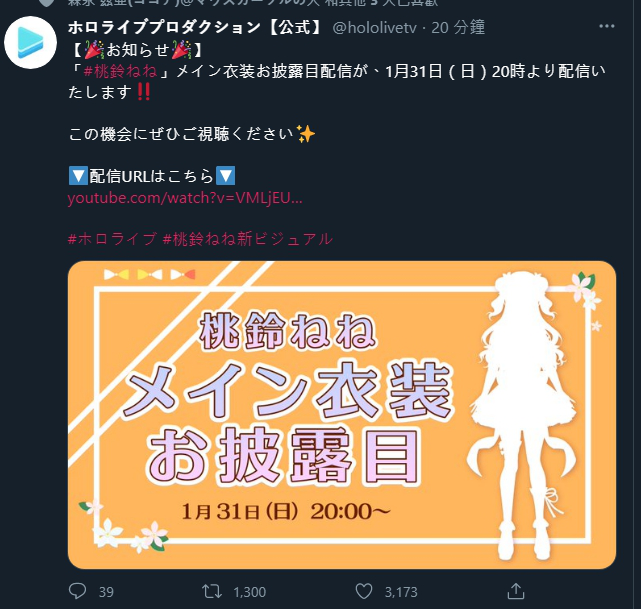
Task: Open the hololive profile avatar
Action: tap(30, 42)
